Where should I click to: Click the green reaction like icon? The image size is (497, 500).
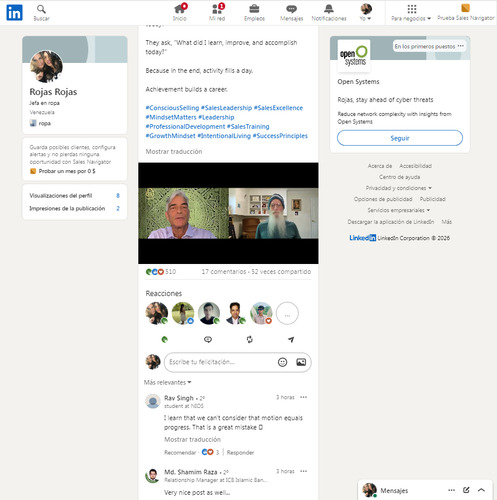tap(164, 339)
